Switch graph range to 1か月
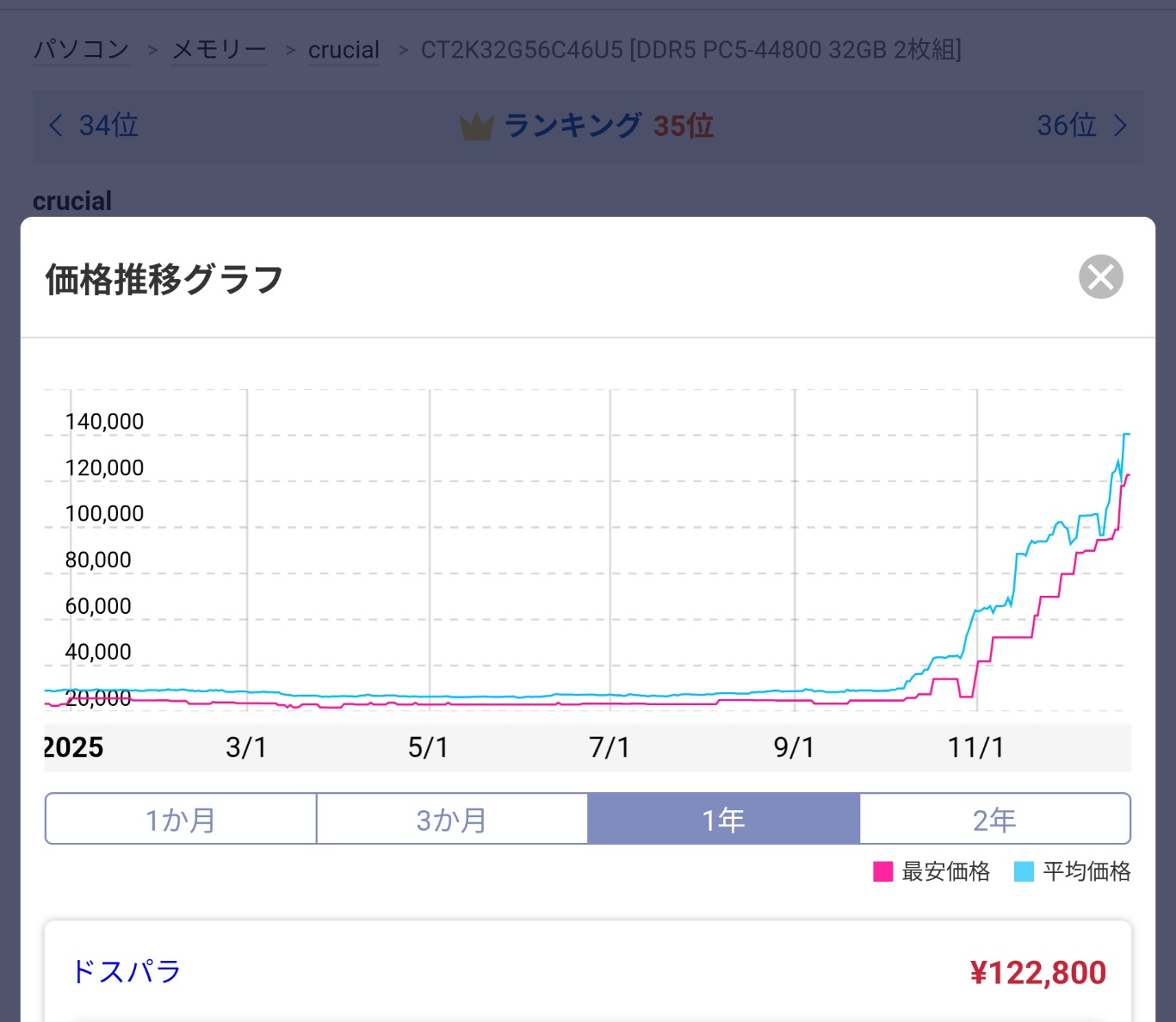Image resolution: width=1176 pixels, height=1022 pixels. 181,819
